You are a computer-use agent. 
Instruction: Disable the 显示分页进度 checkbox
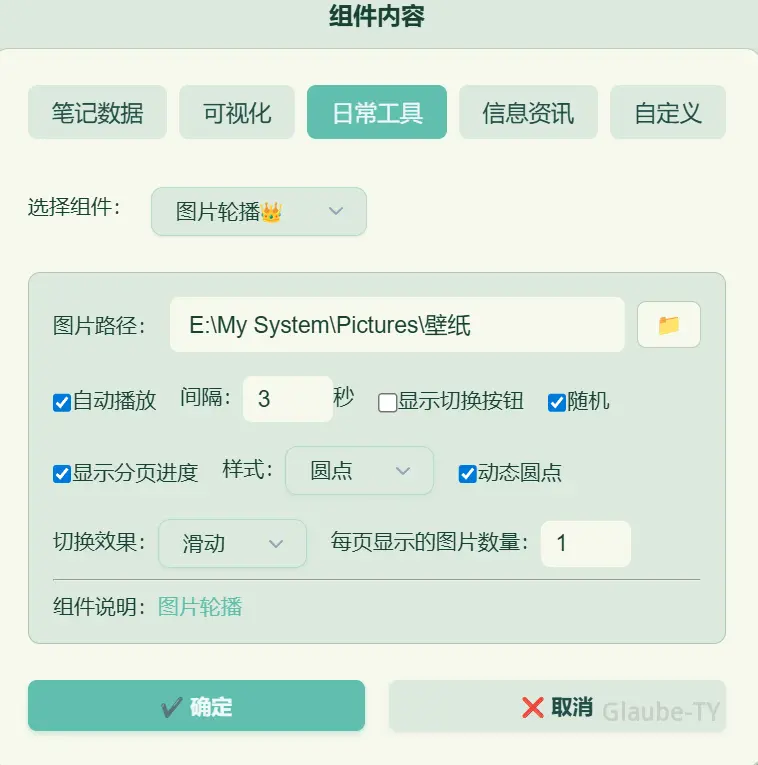point(62,474)
